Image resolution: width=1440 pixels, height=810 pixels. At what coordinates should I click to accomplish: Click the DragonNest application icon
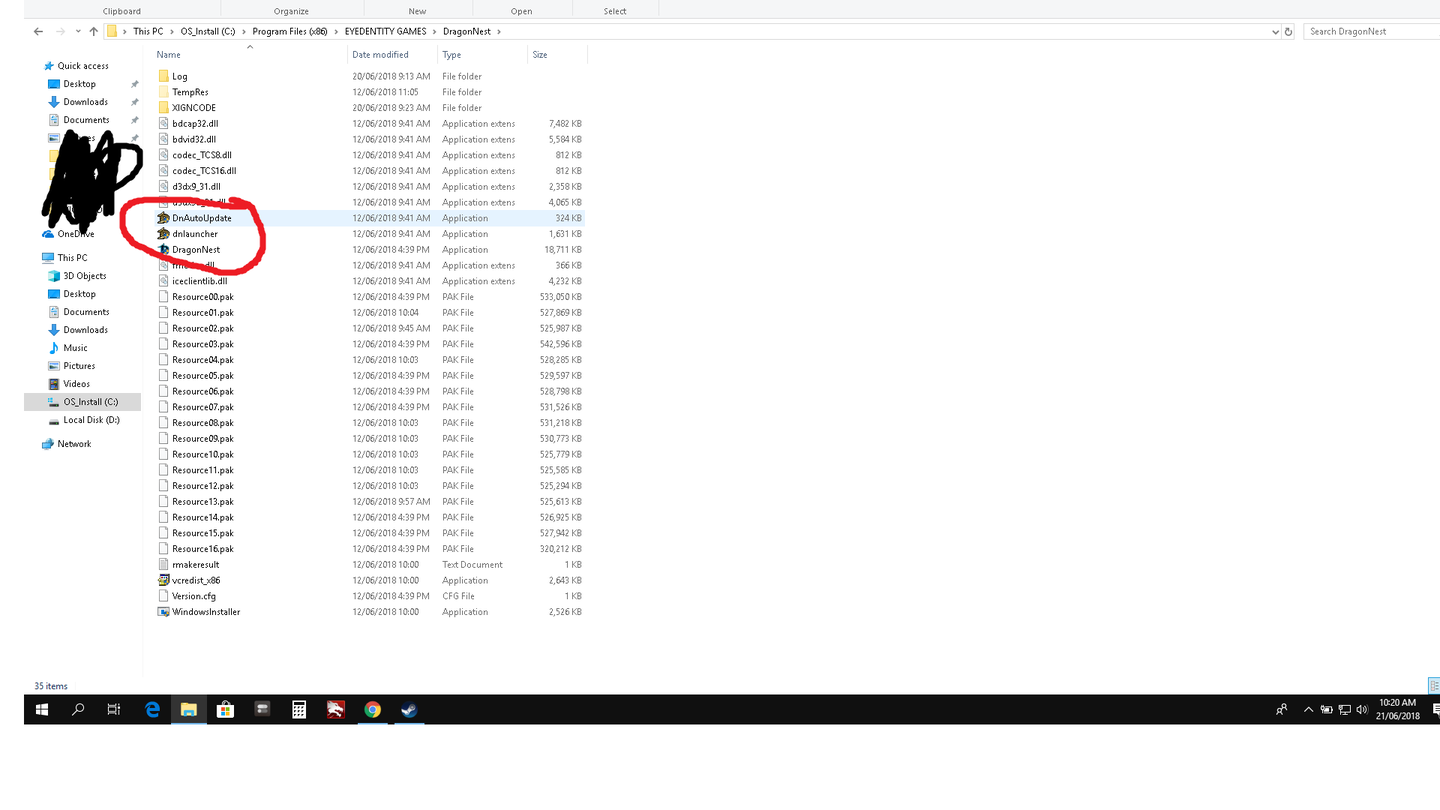(164, 250)
